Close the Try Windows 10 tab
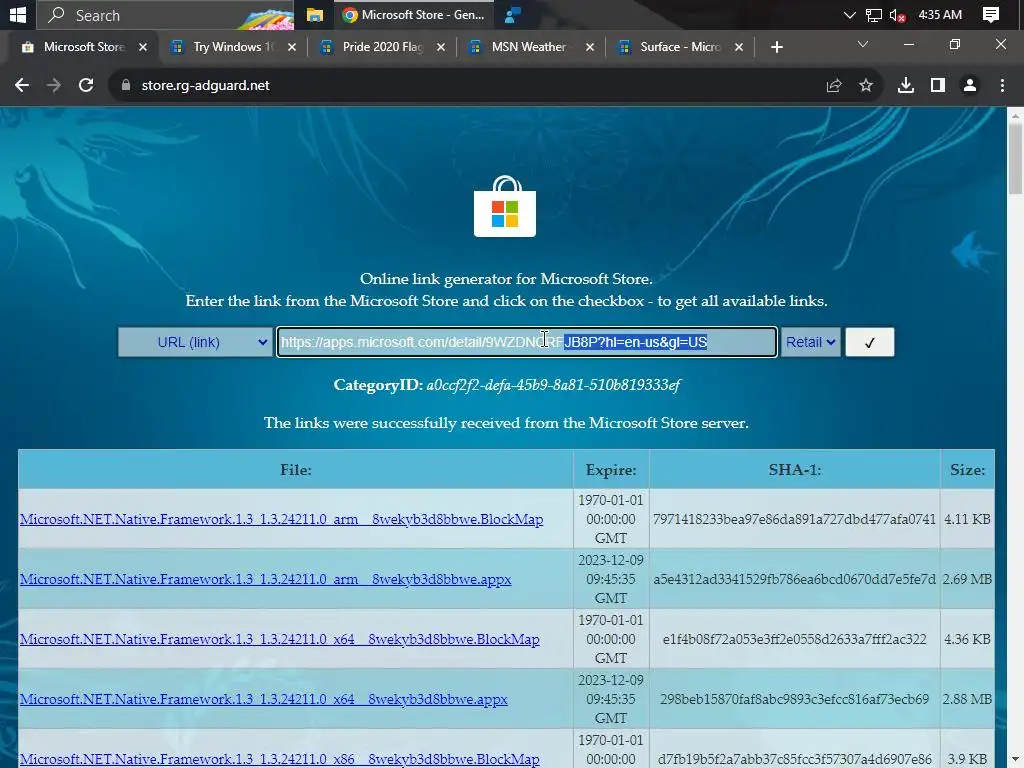Image resolution: width=1024 pixels, height=768 pixels. click(x=292, y=47)
